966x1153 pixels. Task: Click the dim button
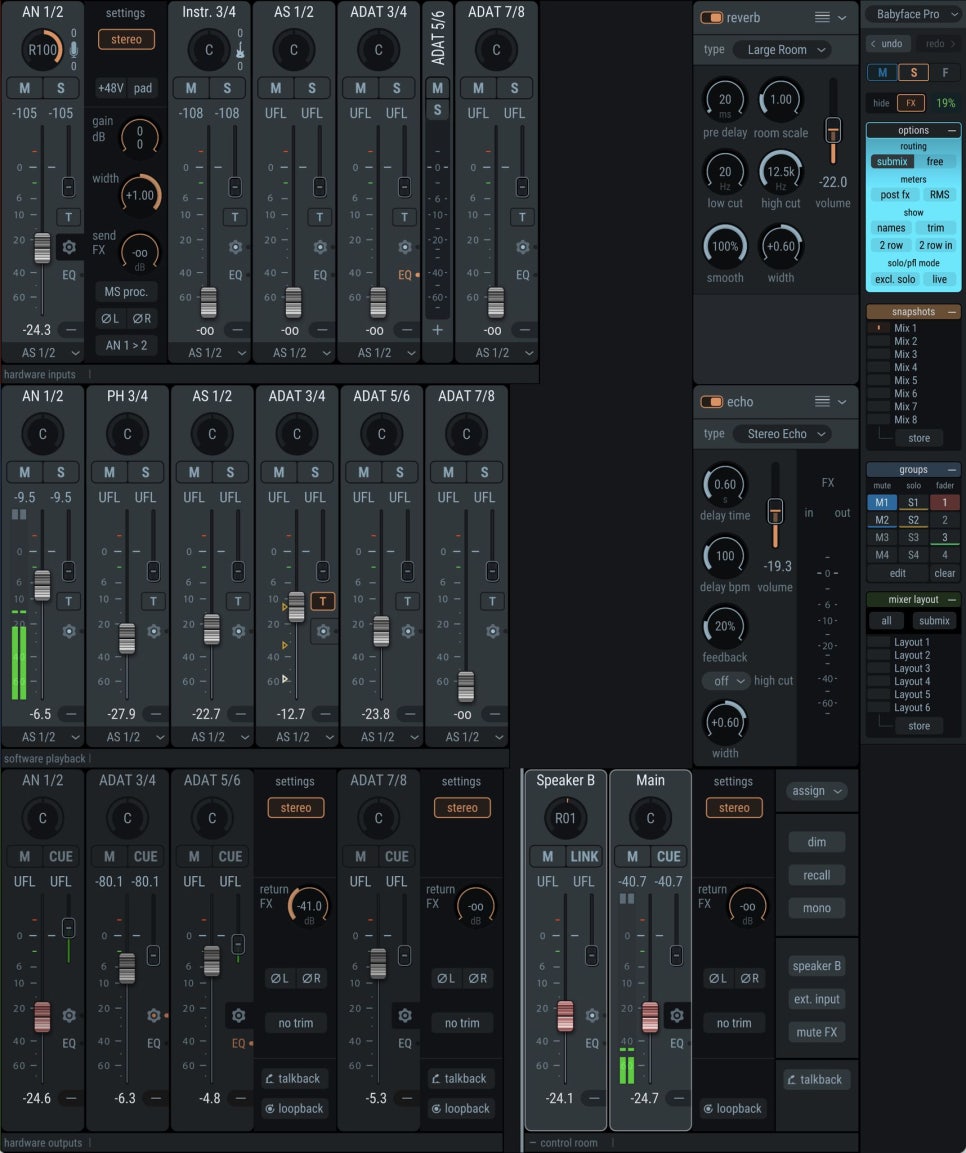tap(817, 842)
